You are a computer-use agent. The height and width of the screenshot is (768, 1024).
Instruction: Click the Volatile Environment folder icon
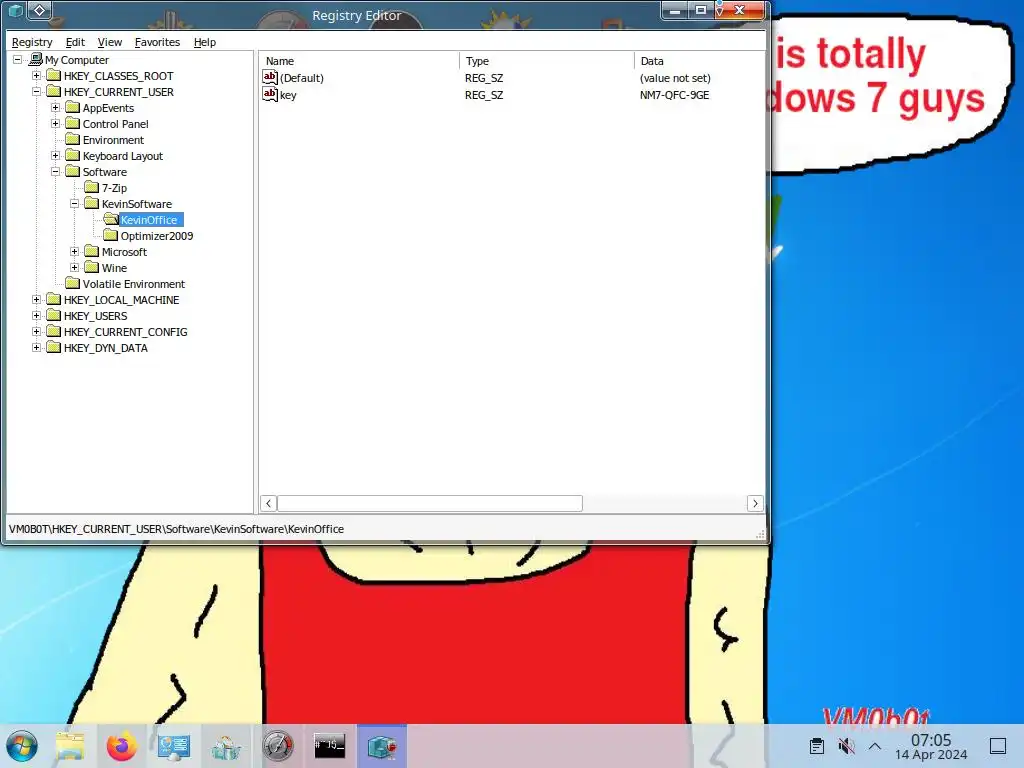tap(72, 283)
